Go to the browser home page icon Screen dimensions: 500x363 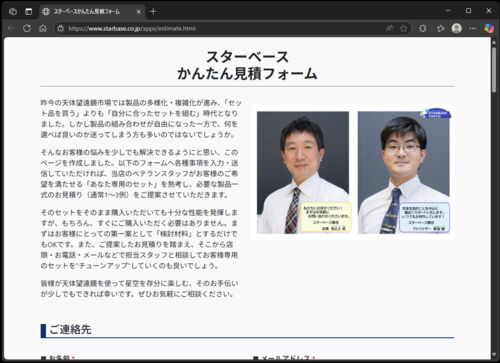click(x=43, y=28)
